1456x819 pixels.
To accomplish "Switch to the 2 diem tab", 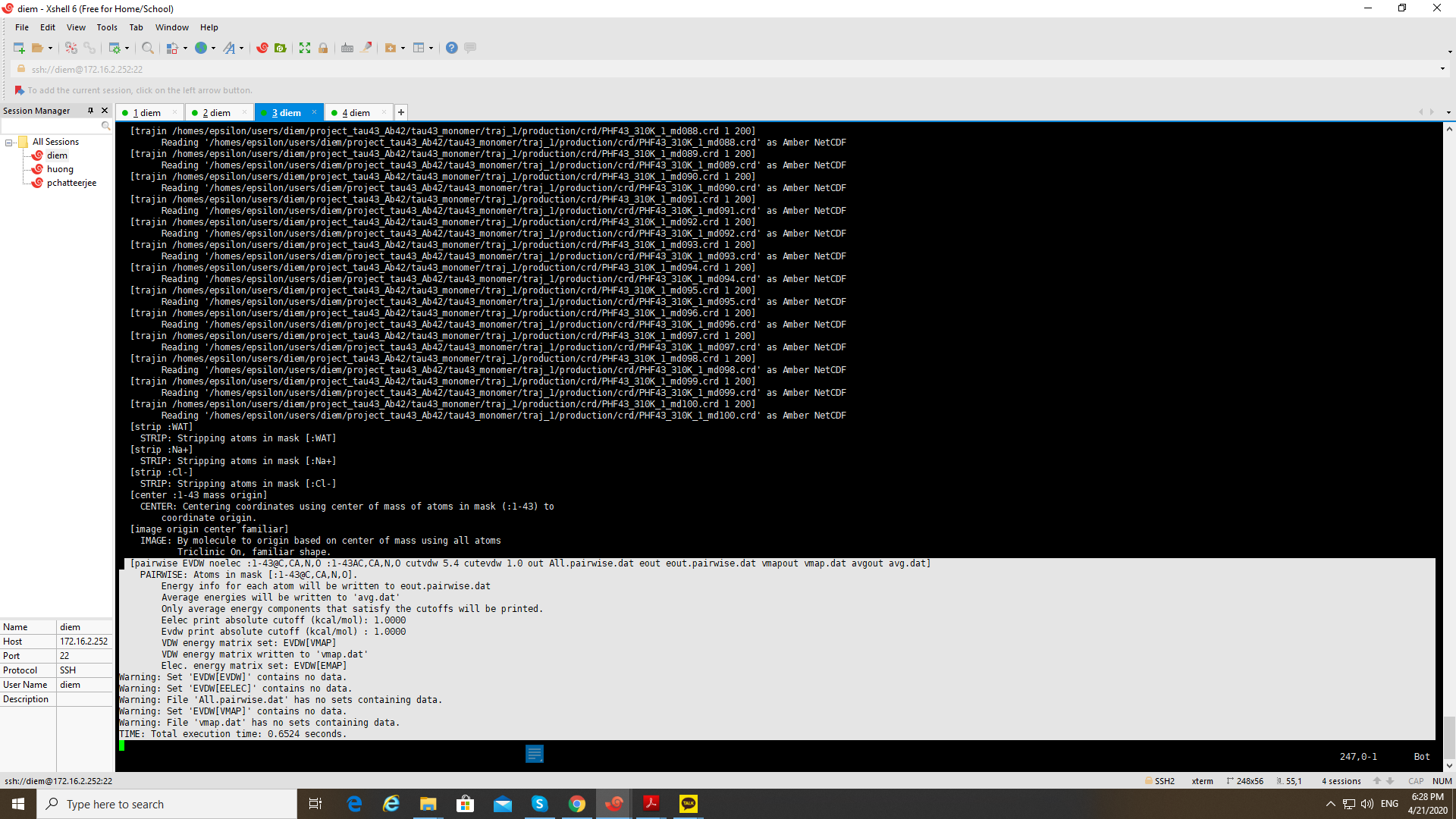I will (x=216, y=113).
